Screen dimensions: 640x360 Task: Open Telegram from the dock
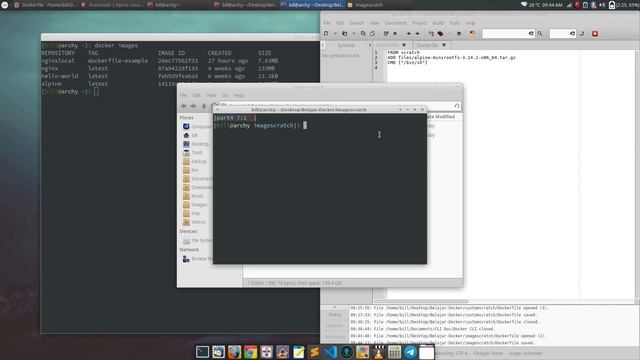point(411,352)
